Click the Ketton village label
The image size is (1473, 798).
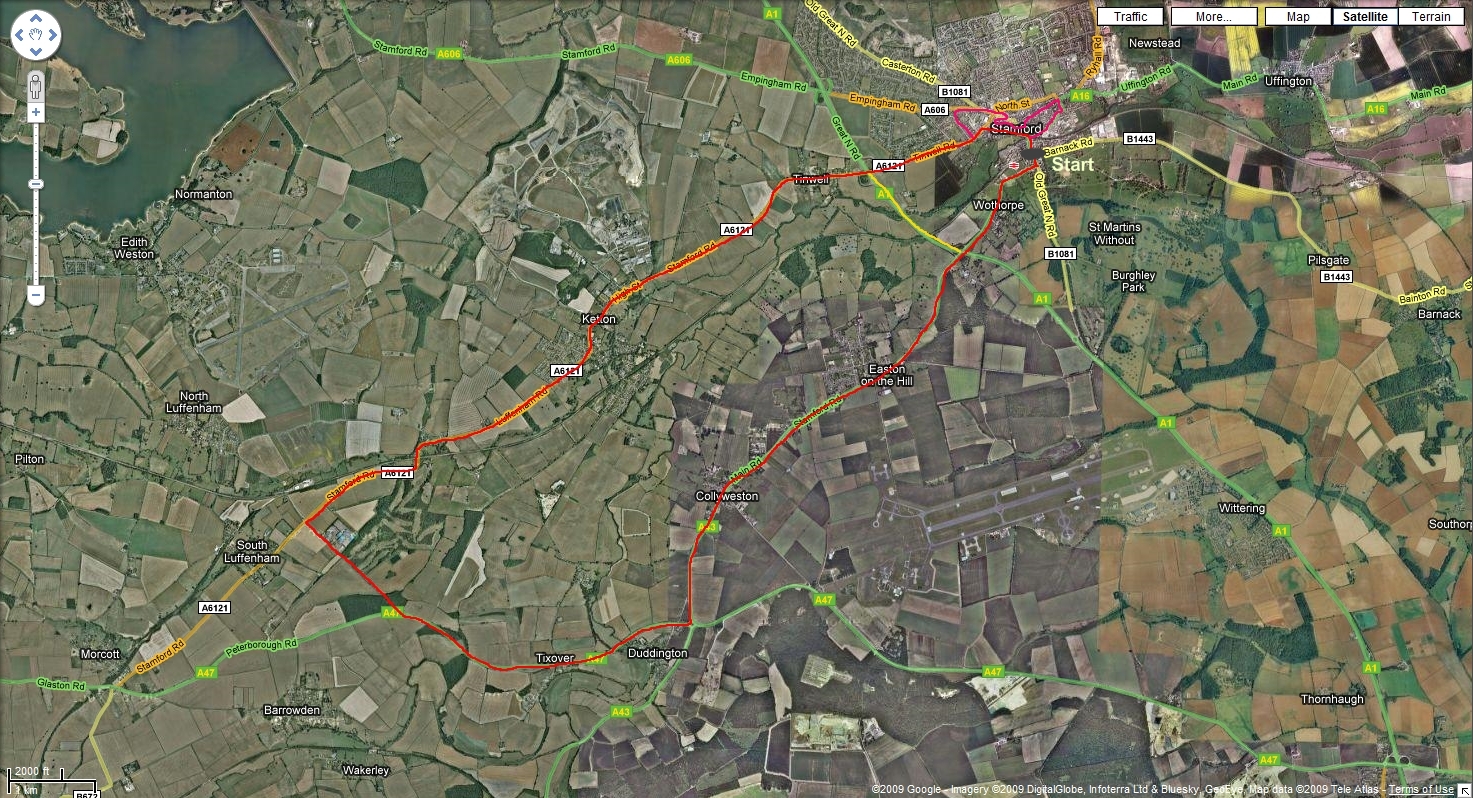598,319
